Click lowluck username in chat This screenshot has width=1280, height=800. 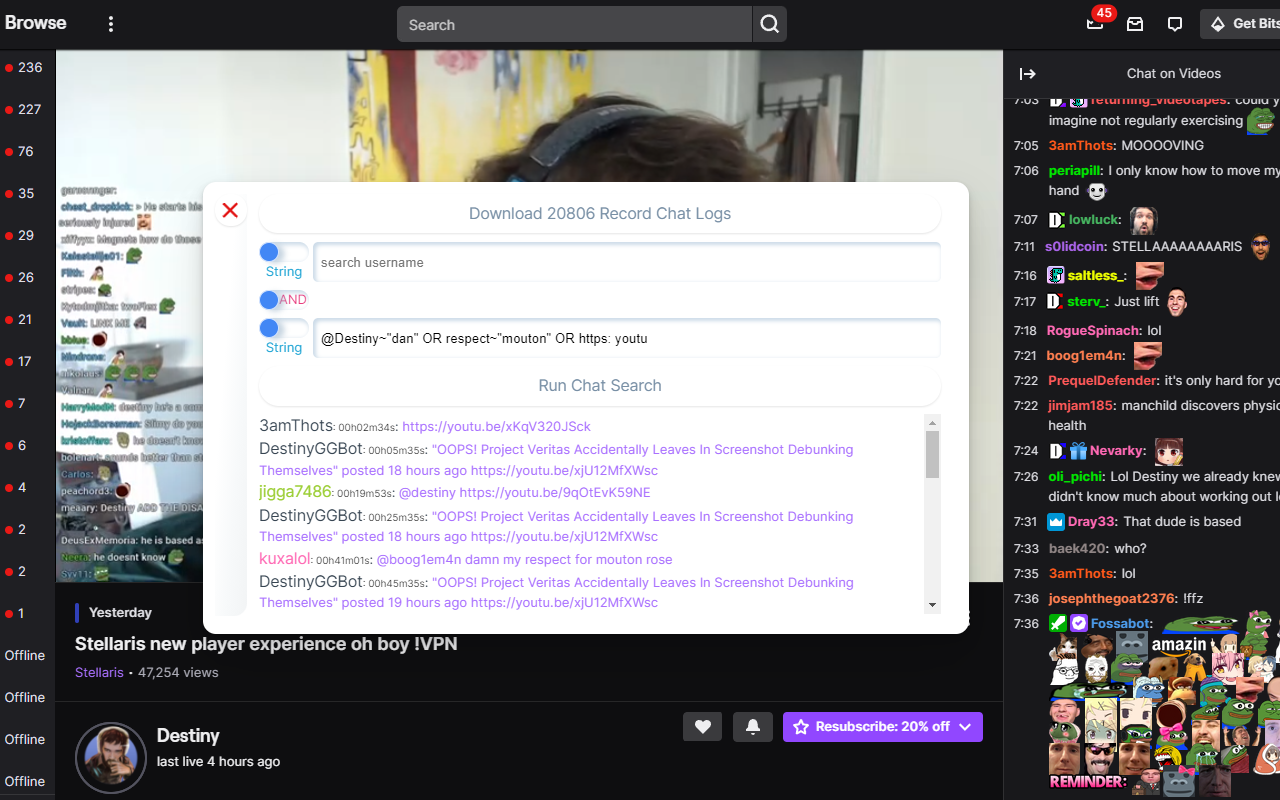(1095, 220)
